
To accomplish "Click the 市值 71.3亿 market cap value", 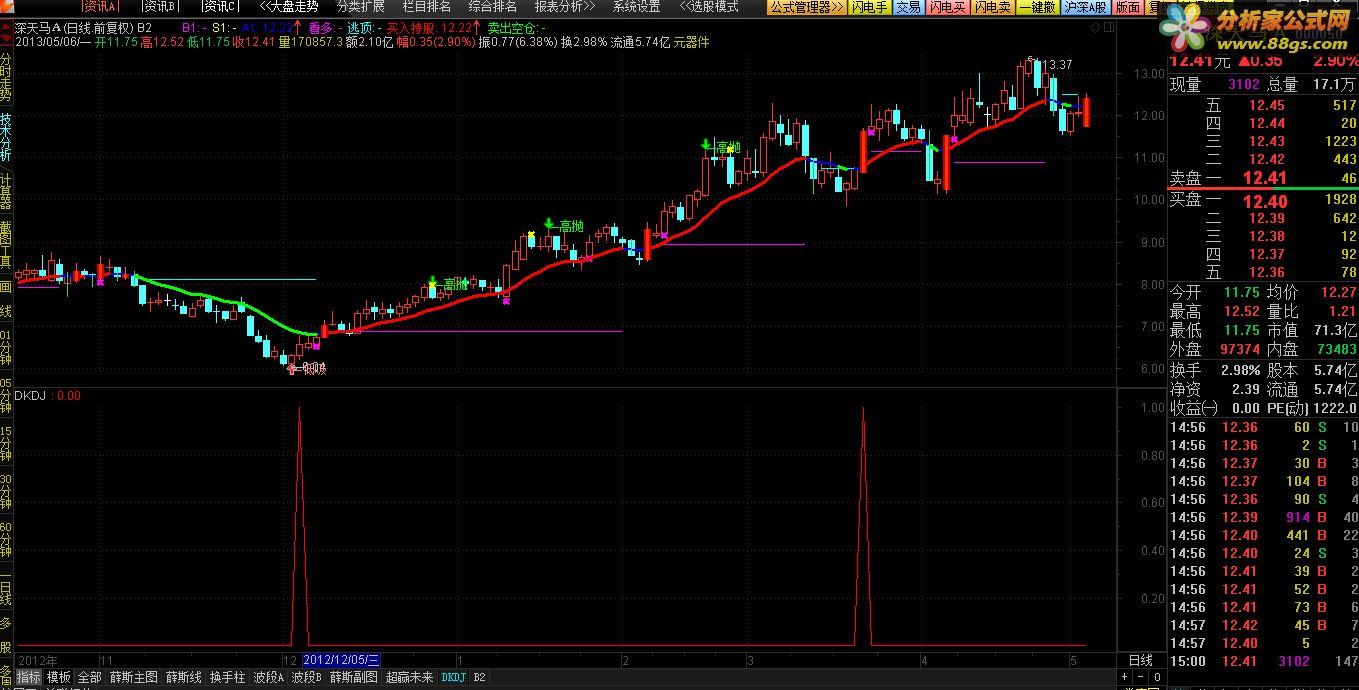I will 1336,330.
